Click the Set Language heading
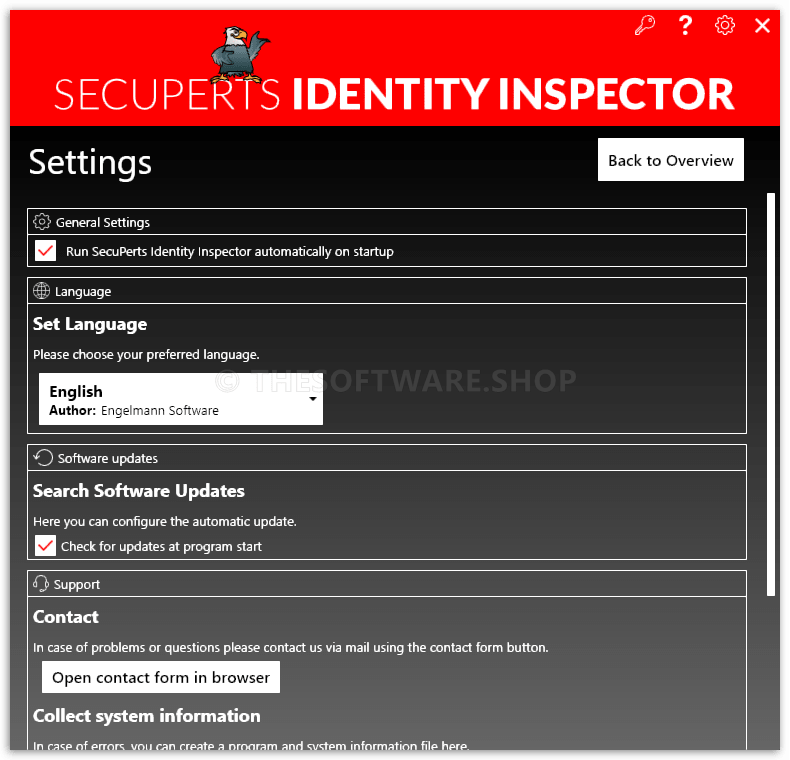This screenshot has width=790, height=760. point(90,324)
